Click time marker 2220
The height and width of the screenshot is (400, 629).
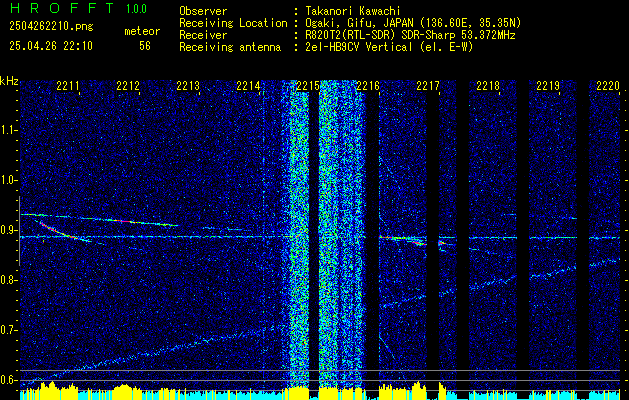pos(608,85)
